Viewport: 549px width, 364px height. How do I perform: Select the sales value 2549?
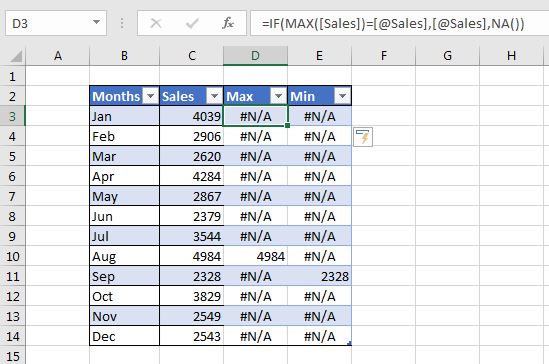[192, 316]
